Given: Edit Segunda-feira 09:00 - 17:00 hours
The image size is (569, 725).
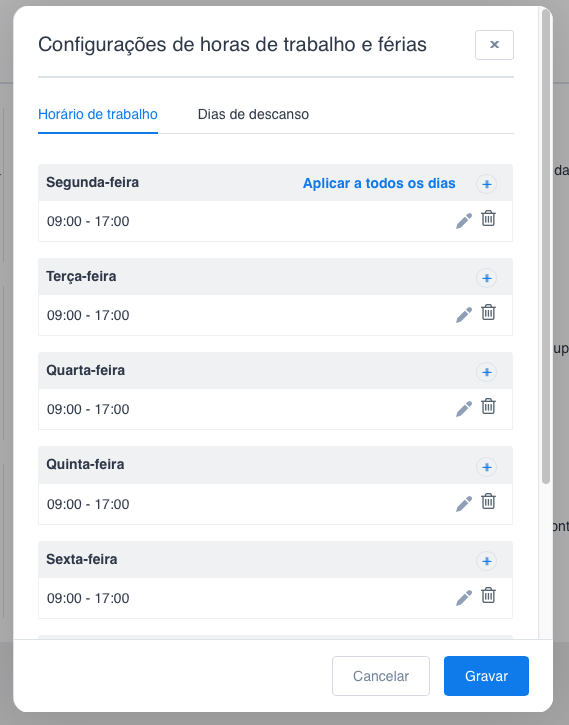Looking at the screenshot, I should pyautogui.click(x=464, y=221).
